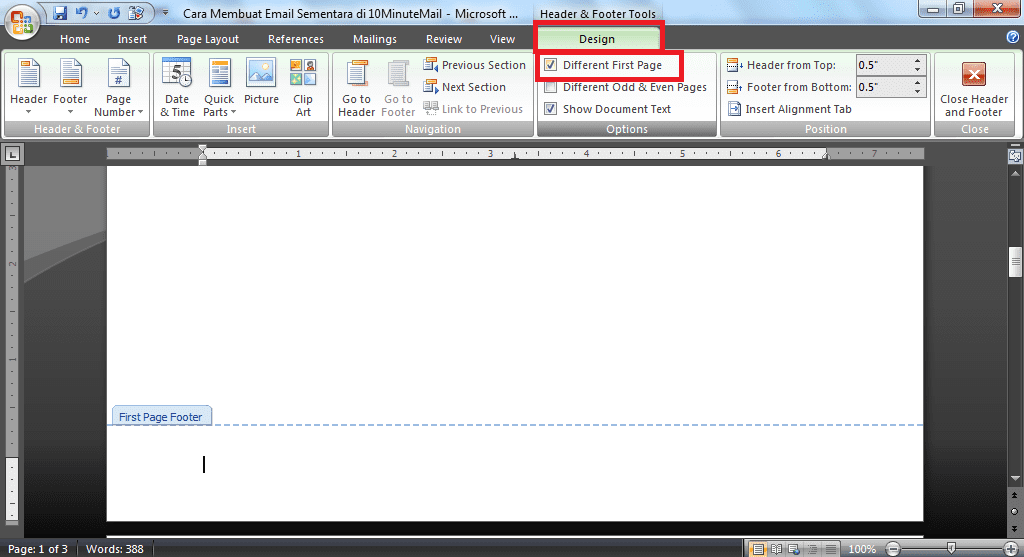This screenshot has height=557, width=1024.
Task: Insert Clip Art
Action: (303, 88)
